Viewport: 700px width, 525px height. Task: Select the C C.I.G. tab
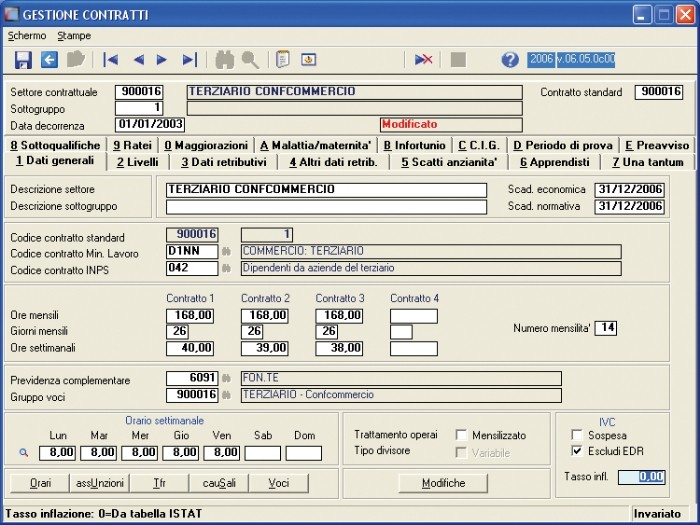479,145
